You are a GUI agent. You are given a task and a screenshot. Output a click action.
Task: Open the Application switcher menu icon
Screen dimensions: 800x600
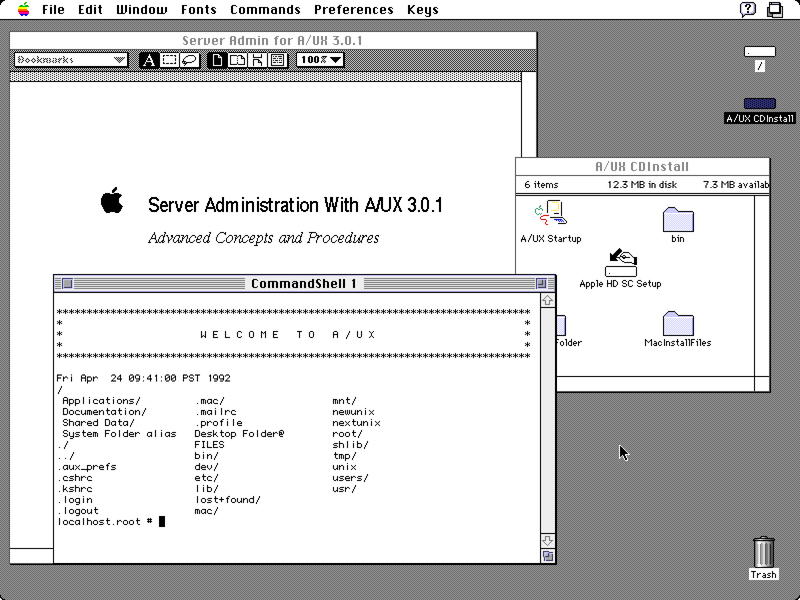click(x=775, y=10)
